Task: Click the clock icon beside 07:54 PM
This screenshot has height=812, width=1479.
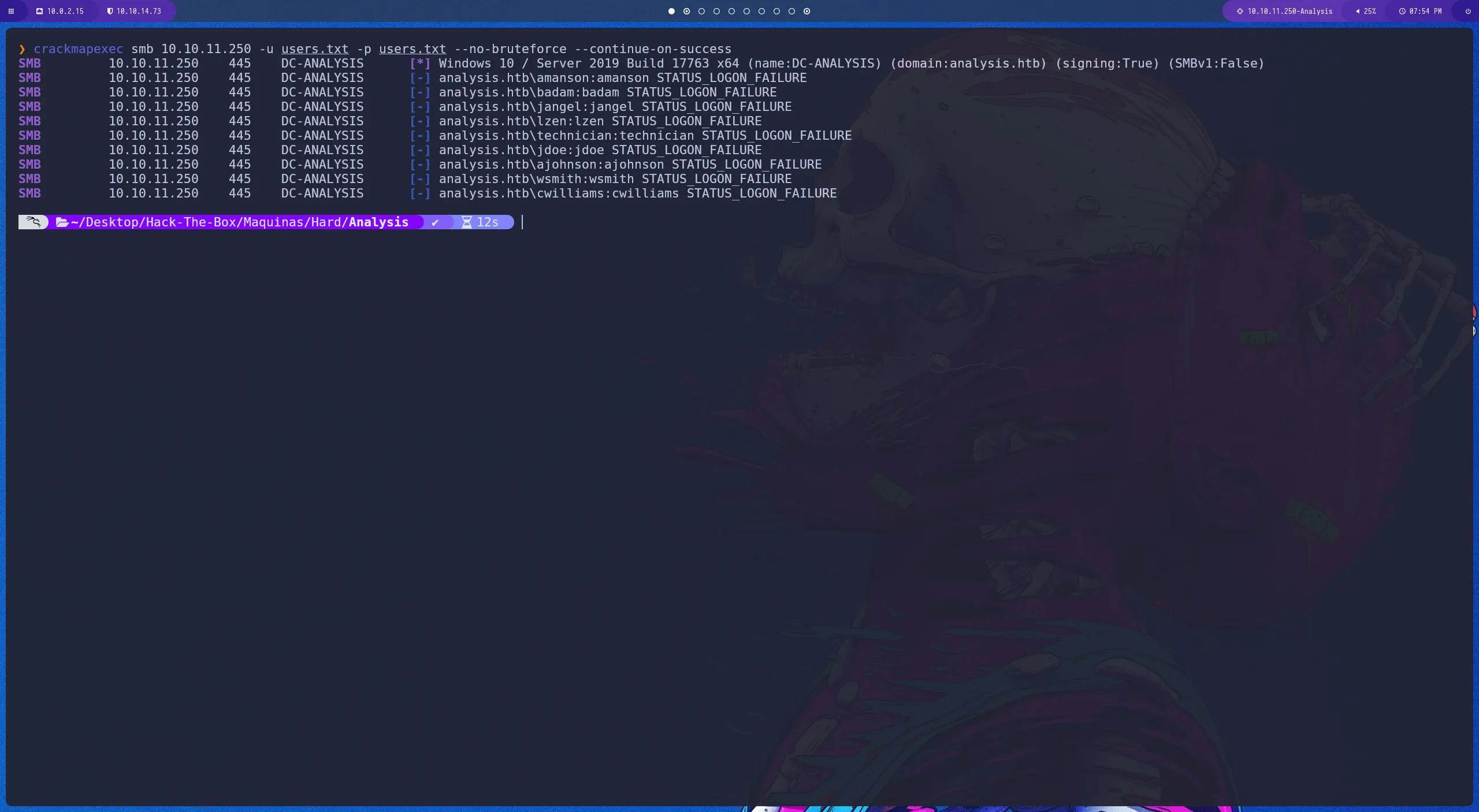Action: pos(1402,11)
